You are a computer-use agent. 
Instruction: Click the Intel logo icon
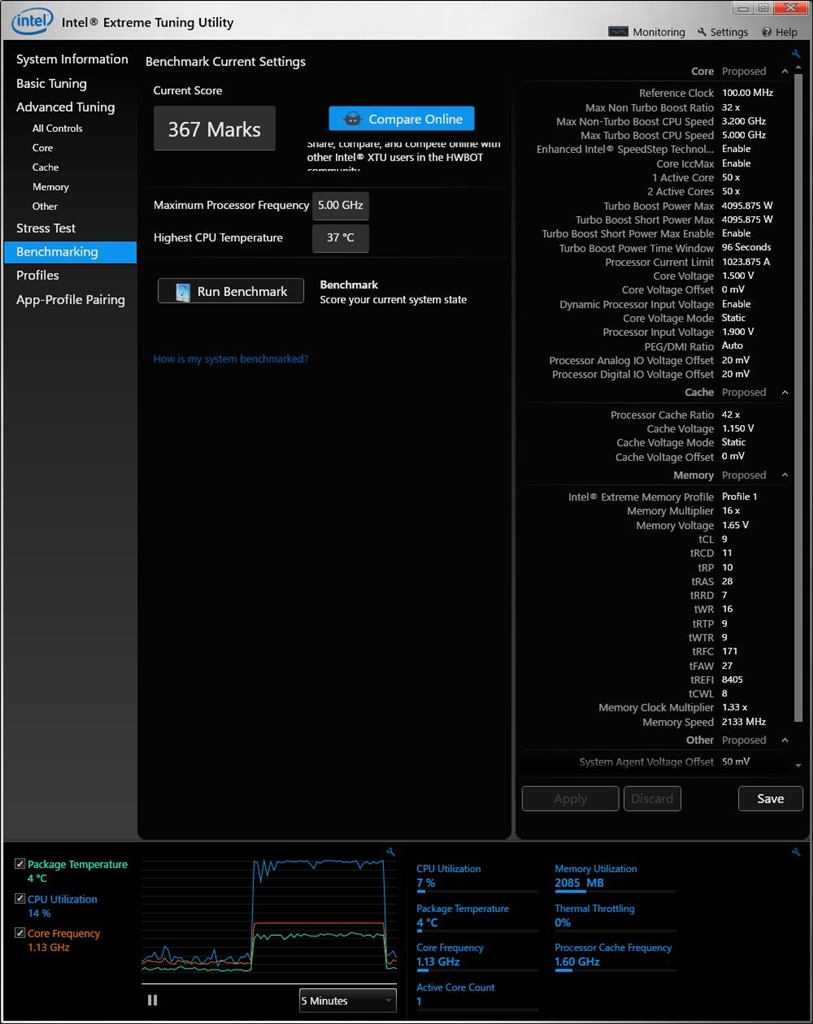point(32,22)
